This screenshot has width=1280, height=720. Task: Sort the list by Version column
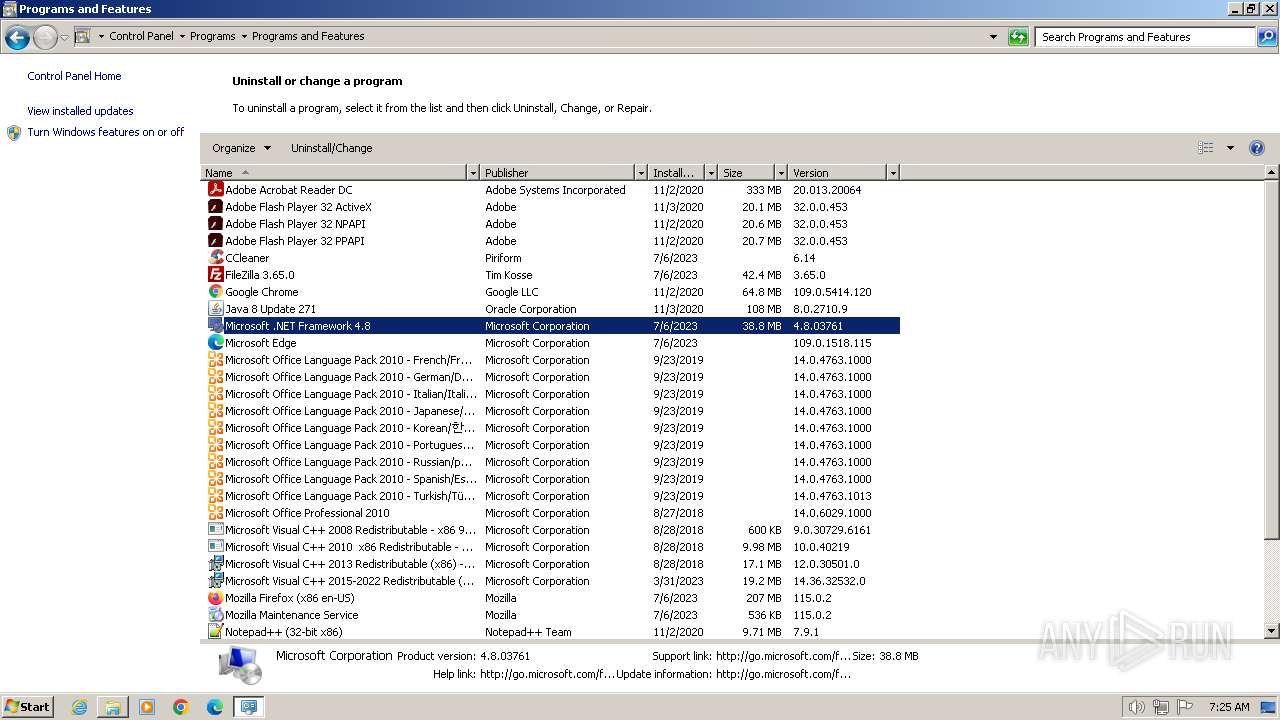tap(838, 173)
